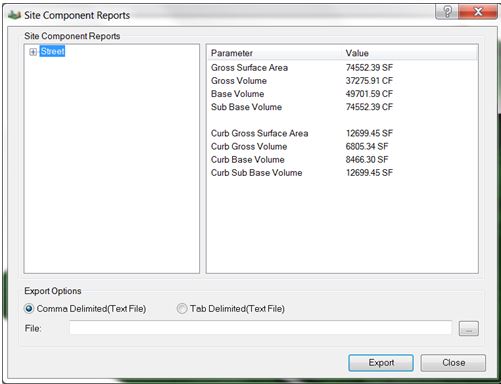Click the Close button

[453, 363]
